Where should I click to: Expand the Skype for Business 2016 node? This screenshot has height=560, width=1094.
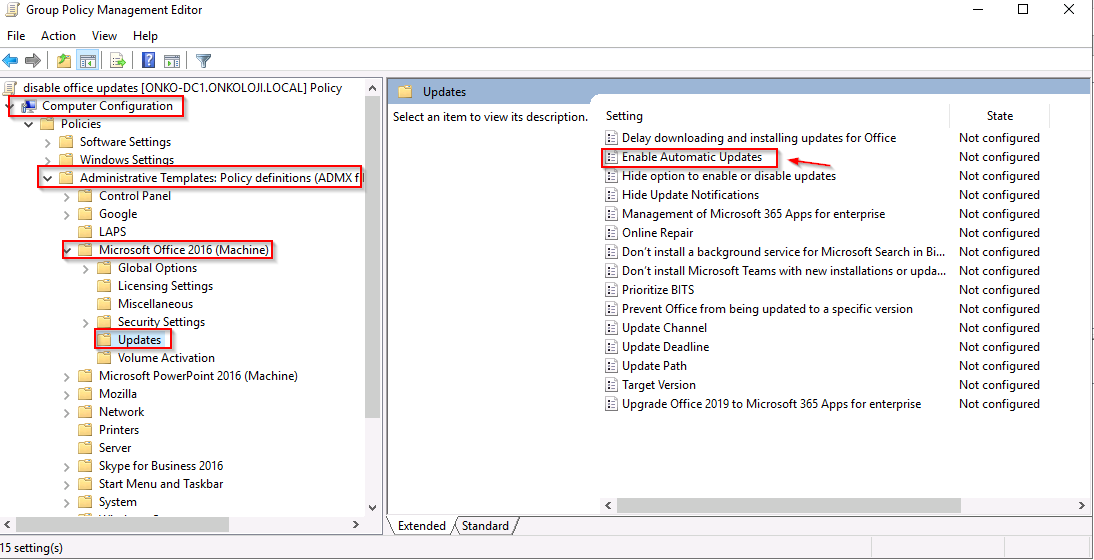(67, 466)
